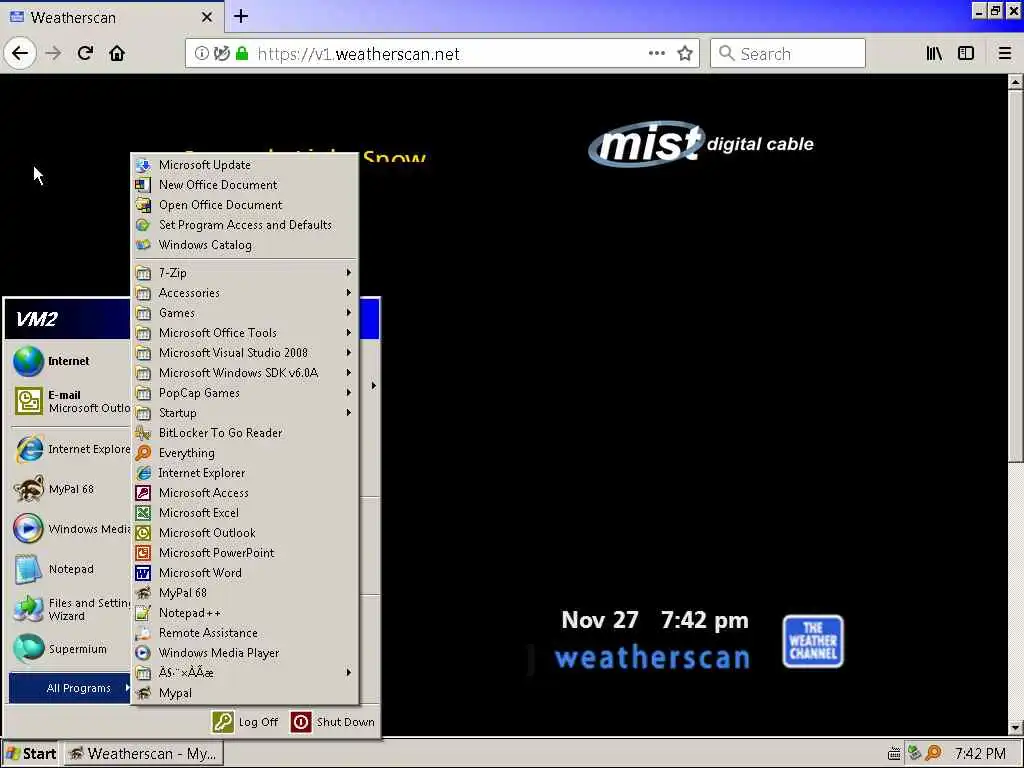Open Set Program Access and Defaults
This screenshot has width=1024, height=768.
click(x=244, y=225)
